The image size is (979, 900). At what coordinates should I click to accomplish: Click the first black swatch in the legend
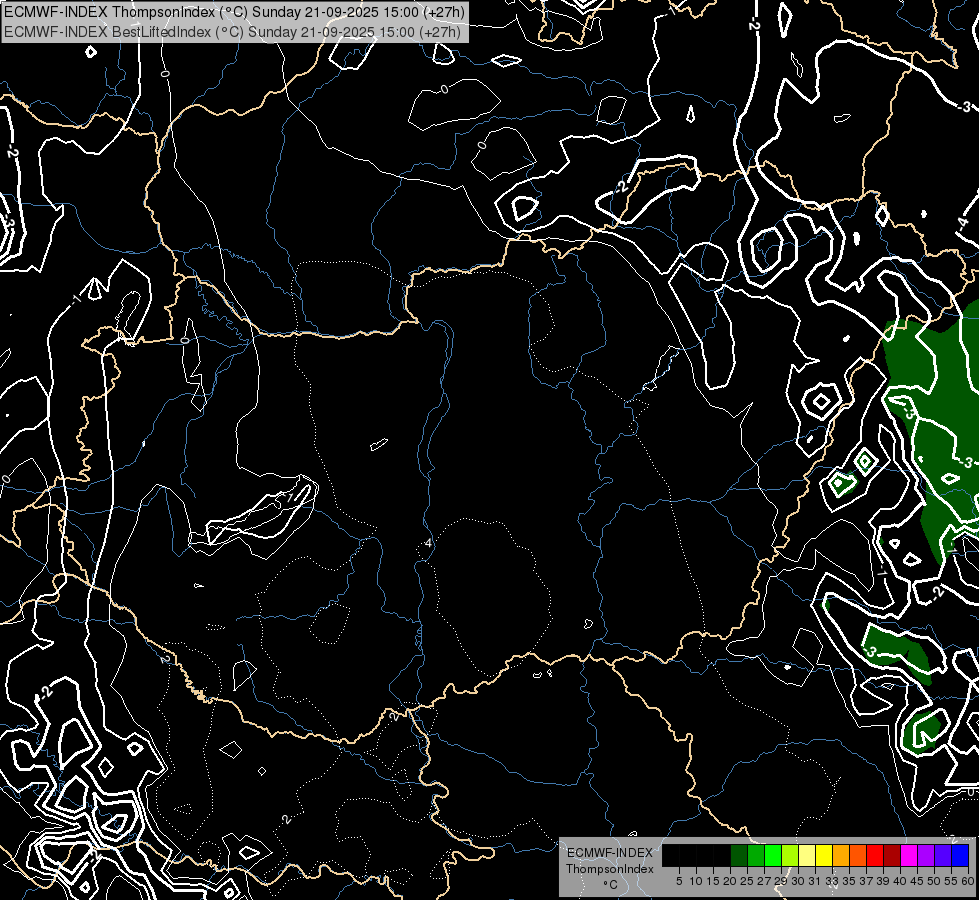671,855
